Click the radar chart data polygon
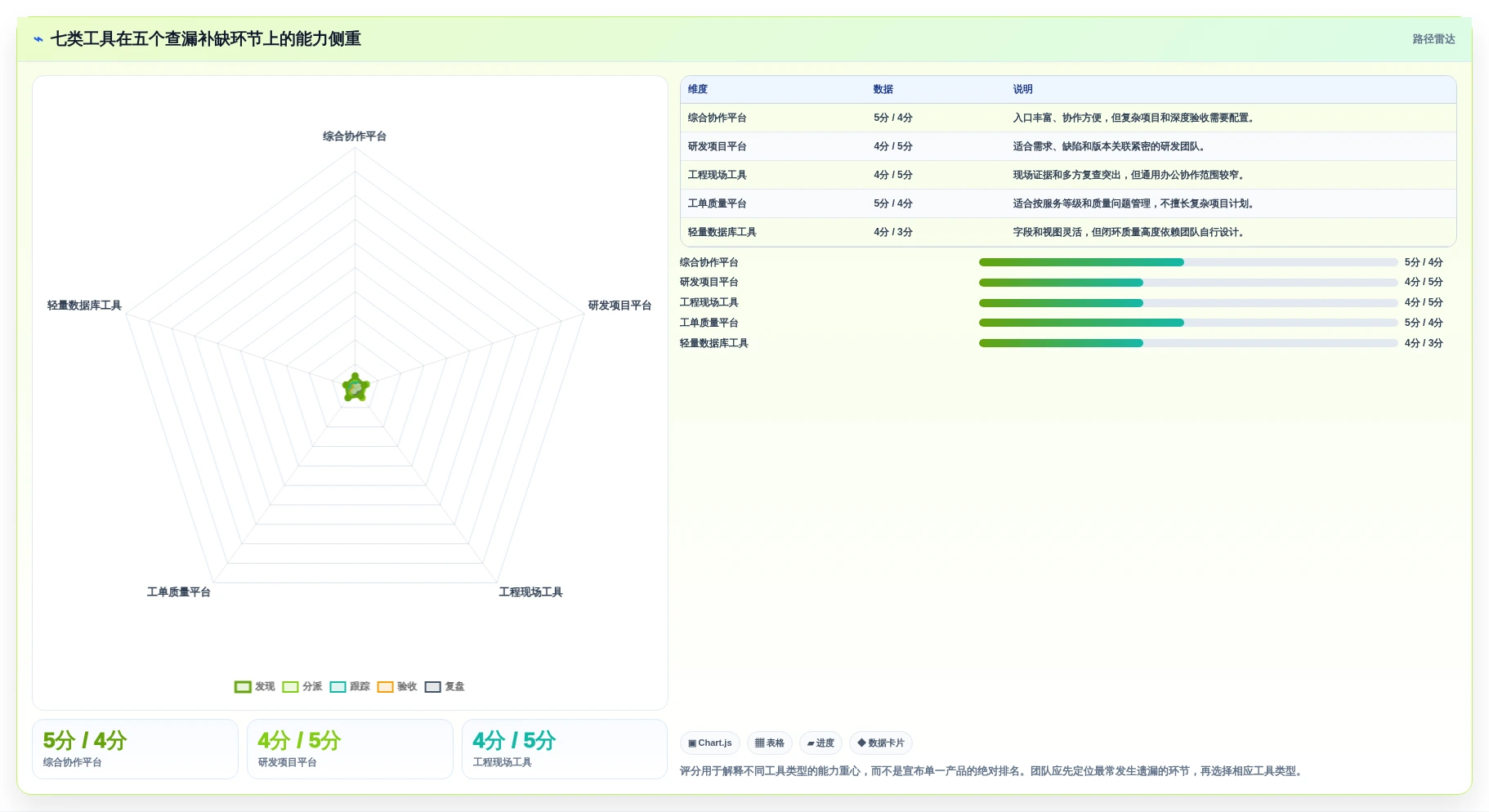The width and height of the screenshot is (1489, 812). point(355,388)
